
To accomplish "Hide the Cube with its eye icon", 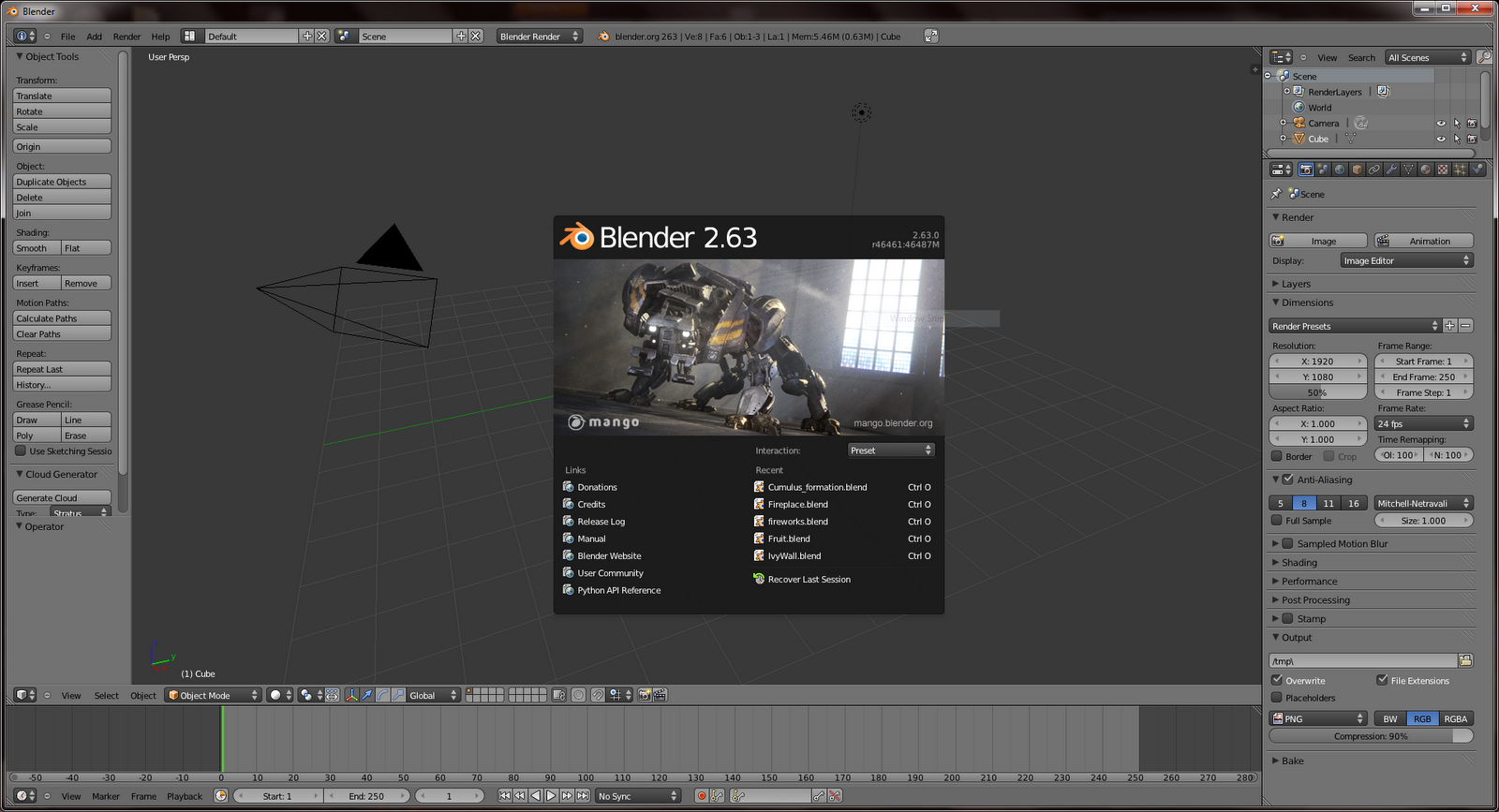I will coord(1441,139).
